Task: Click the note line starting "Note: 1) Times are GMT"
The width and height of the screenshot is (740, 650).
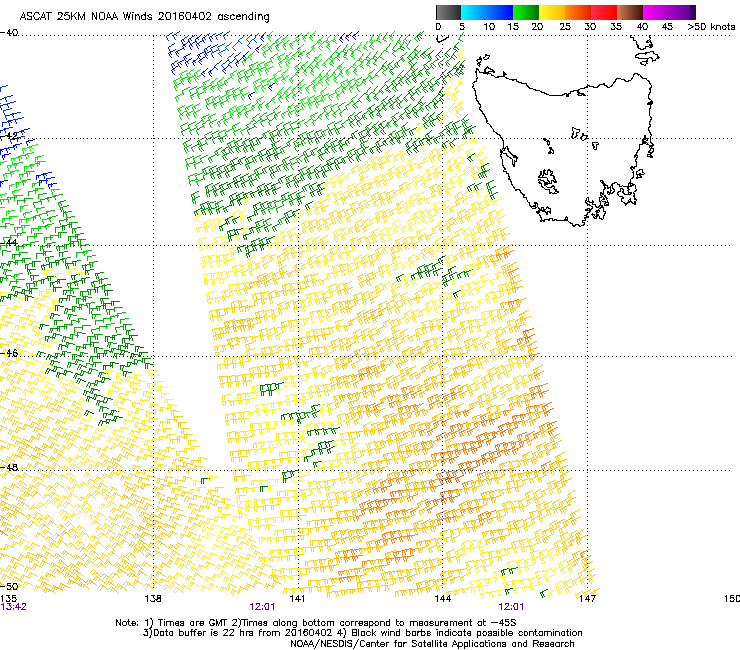Action: [316, 623]
